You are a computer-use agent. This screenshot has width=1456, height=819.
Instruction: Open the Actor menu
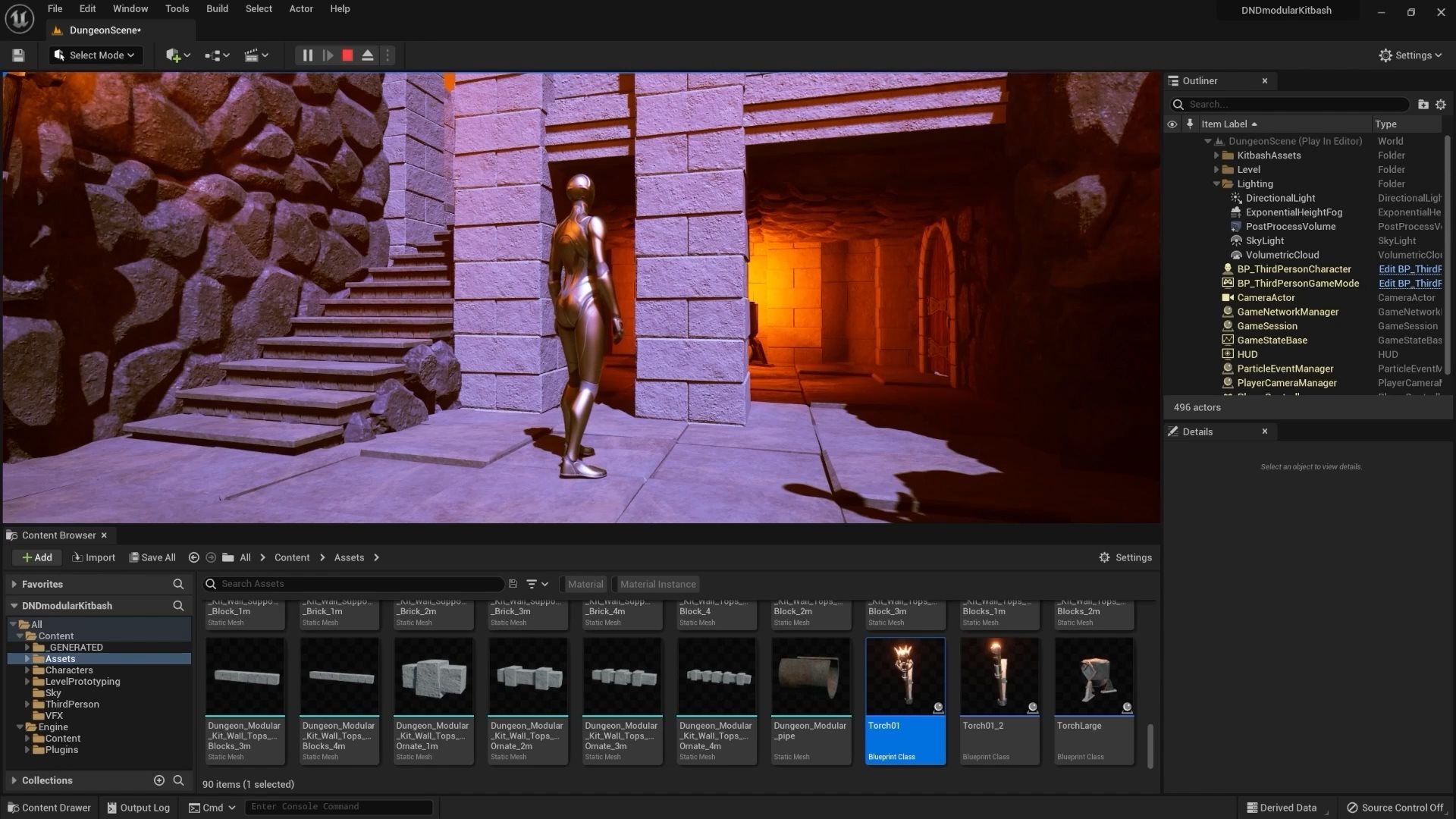[x=300, y=9]
